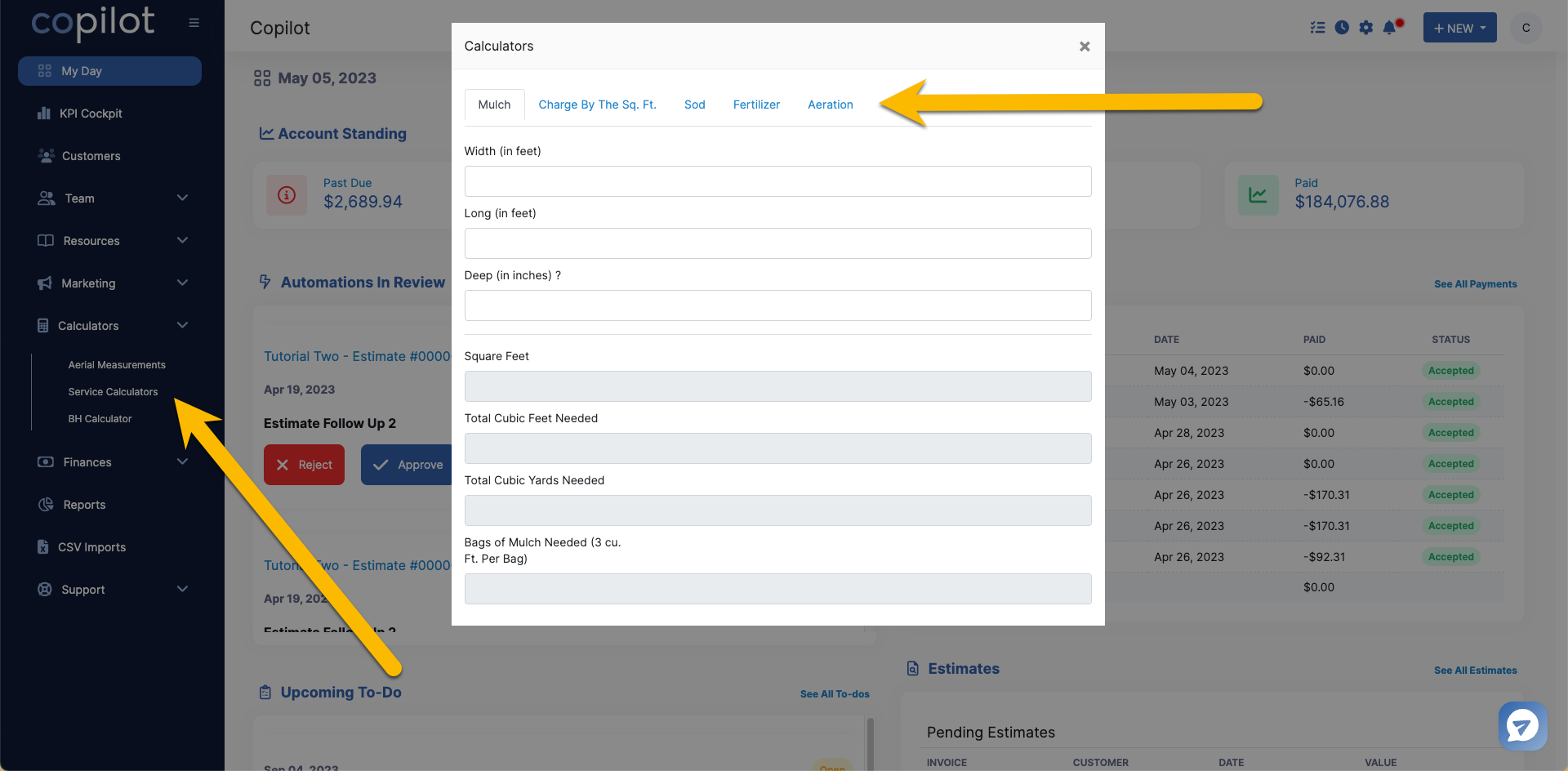Approve Estimate Follow Up 2 automation

[x=407, y=465]
